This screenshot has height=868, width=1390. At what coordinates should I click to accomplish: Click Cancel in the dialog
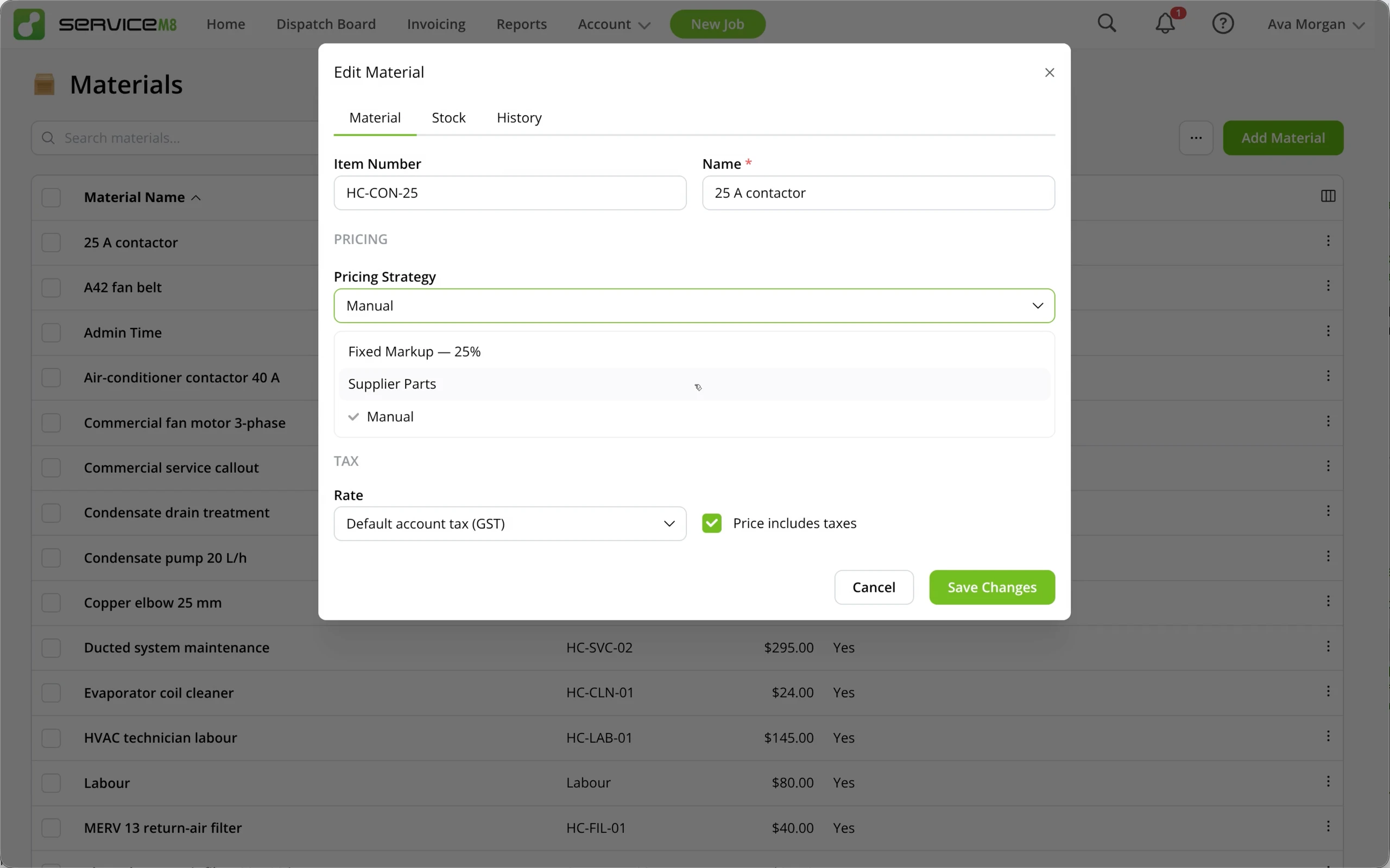[874, 587]
